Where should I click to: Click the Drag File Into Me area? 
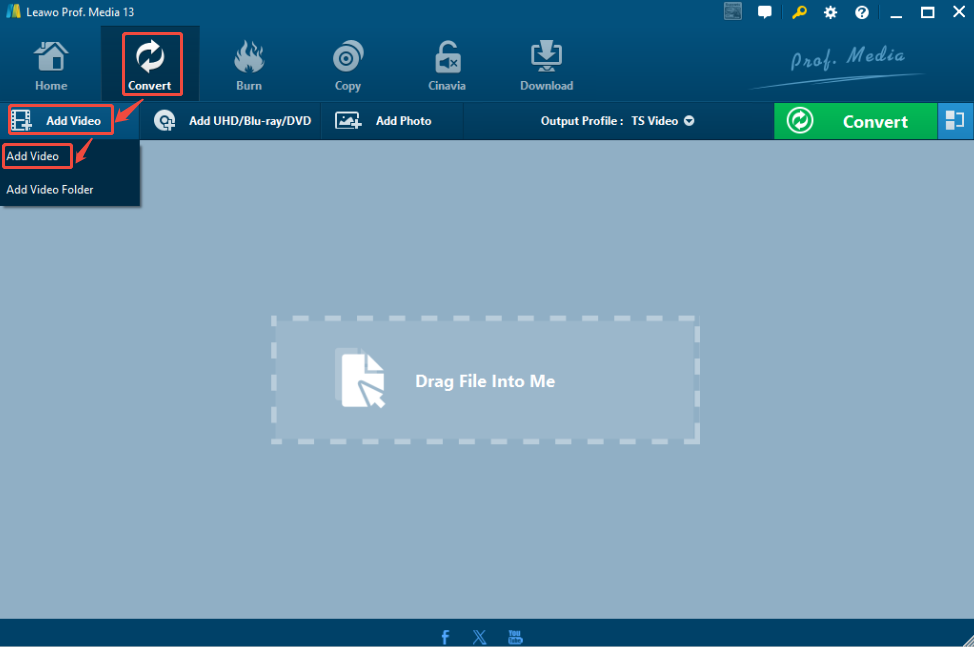point(486,380)
